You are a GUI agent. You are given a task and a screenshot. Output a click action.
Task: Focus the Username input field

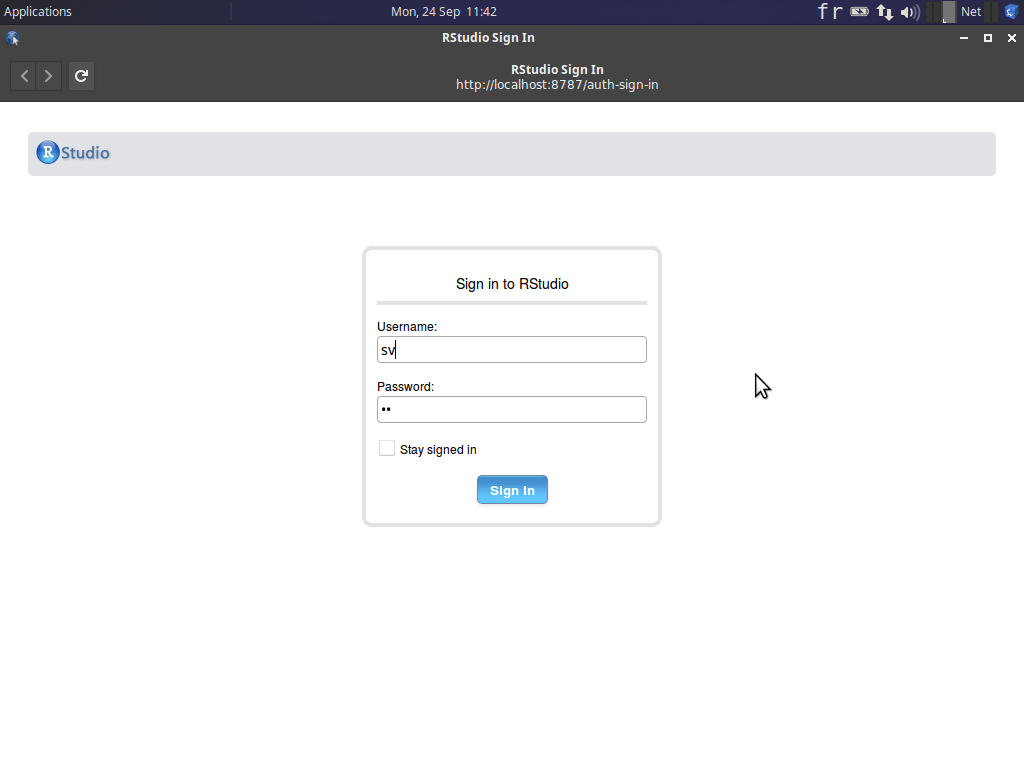[511, 349]
